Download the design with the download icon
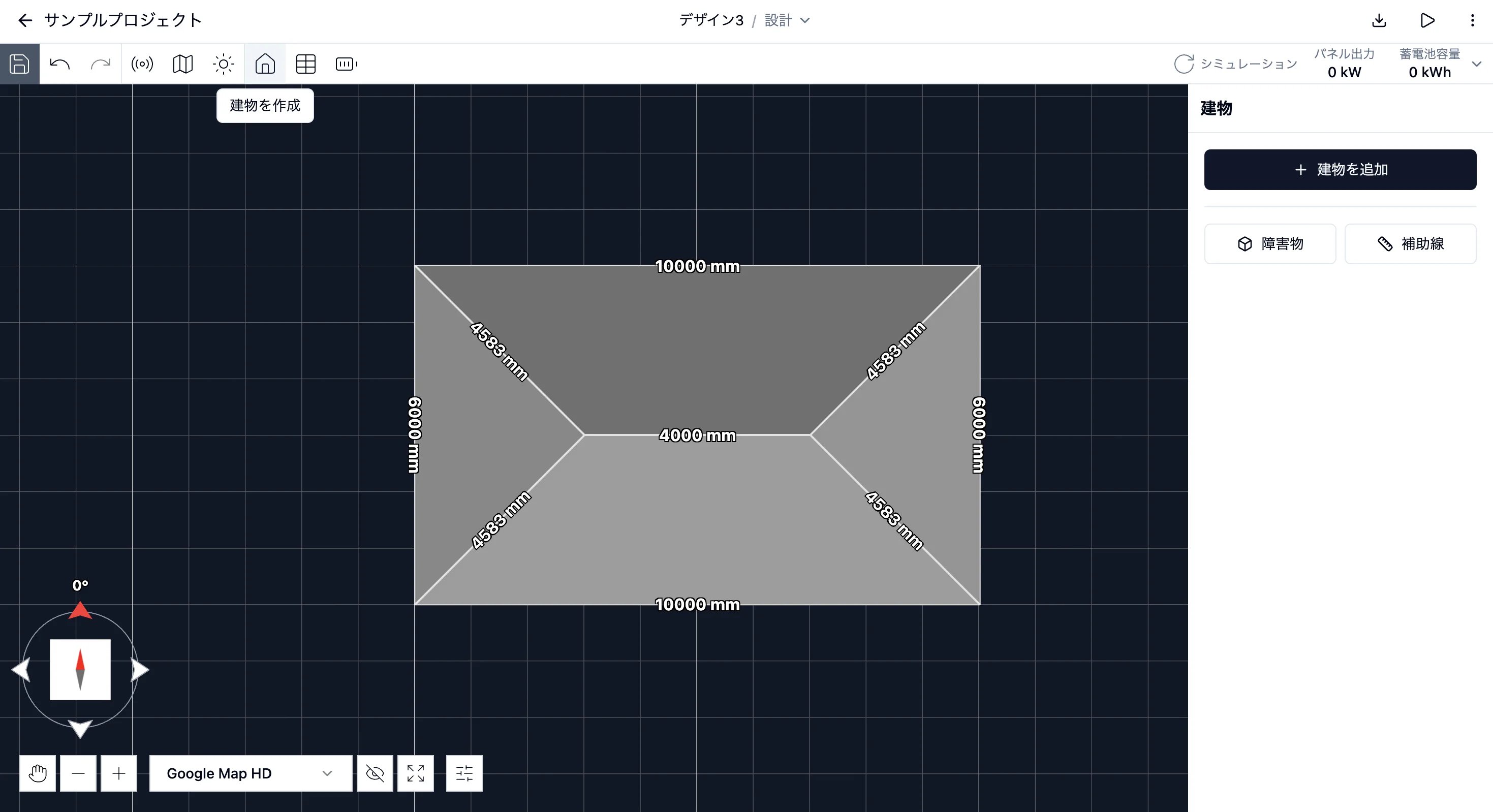This screenshot has height=812, width=1493. 1379,21
